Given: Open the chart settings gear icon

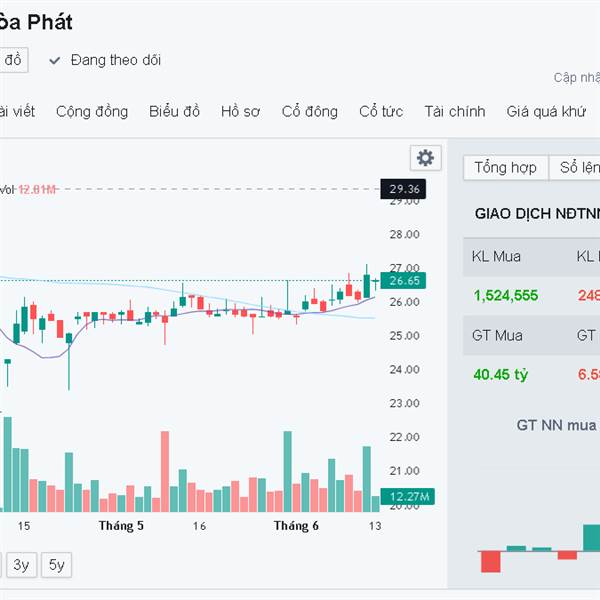Looking at the screenshot, I should point(426,158).
